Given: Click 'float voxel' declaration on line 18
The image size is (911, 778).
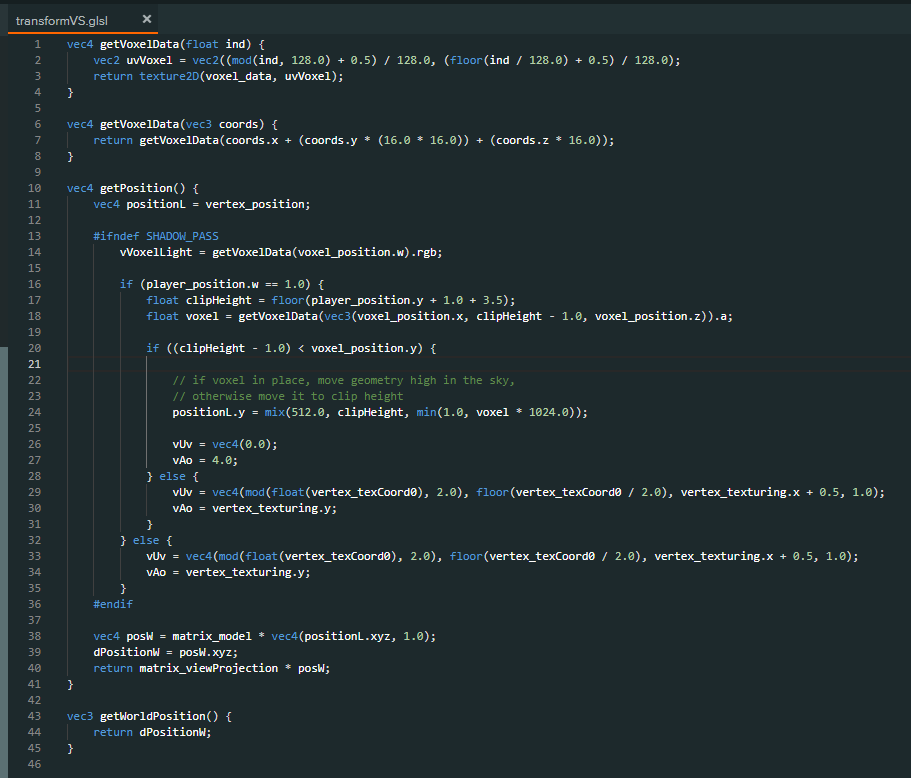Looking at the screenshot, I should tap(182, 317).
